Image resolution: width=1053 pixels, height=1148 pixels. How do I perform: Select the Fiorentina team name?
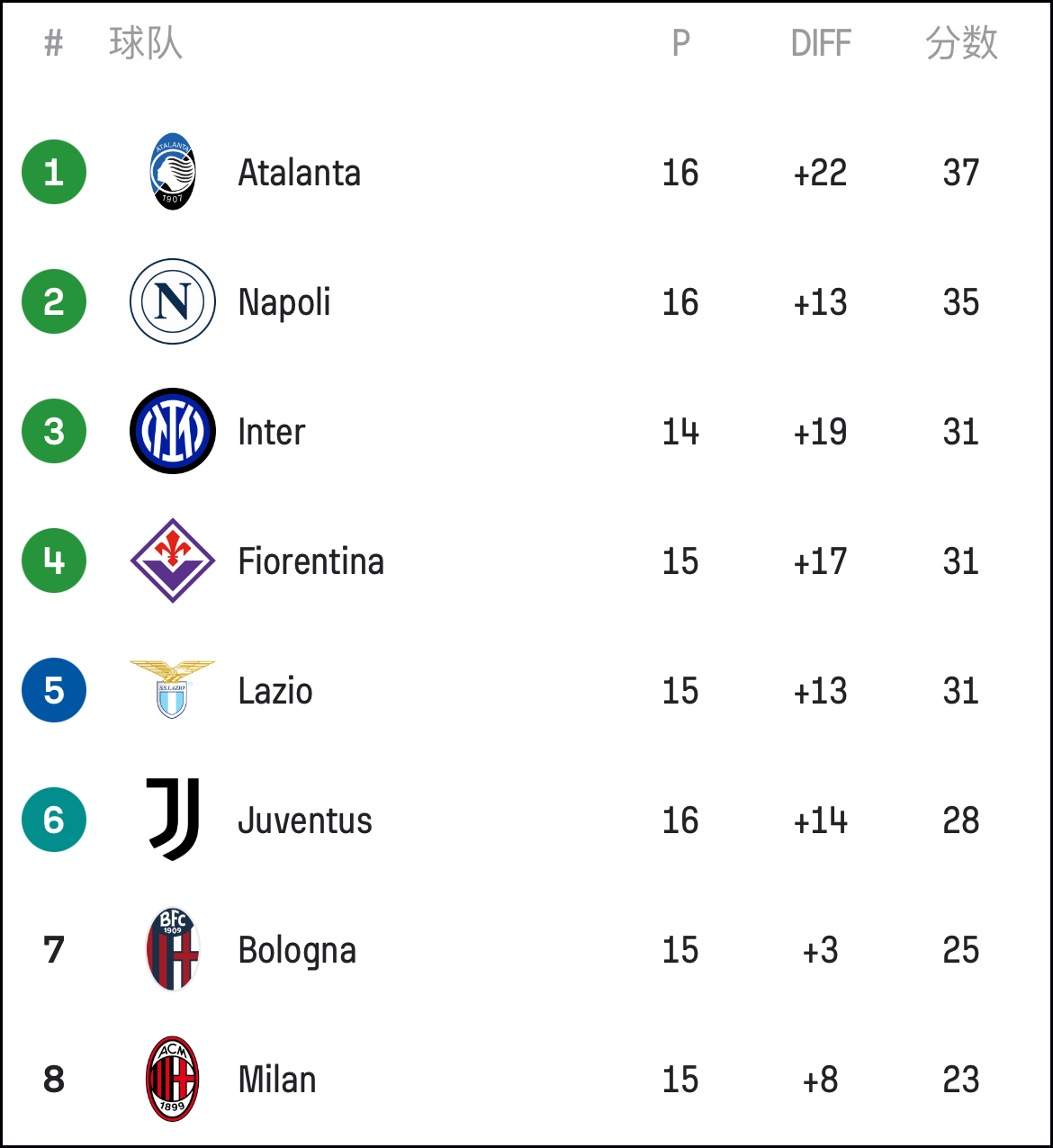311,561
